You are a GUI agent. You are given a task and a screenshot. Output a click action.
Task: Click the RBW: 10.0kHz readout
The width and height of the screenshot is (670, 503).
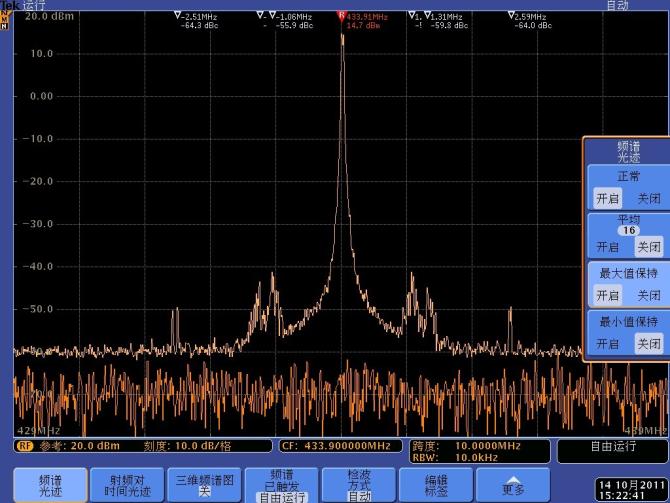pyautogui.click(x=455, y=457)
